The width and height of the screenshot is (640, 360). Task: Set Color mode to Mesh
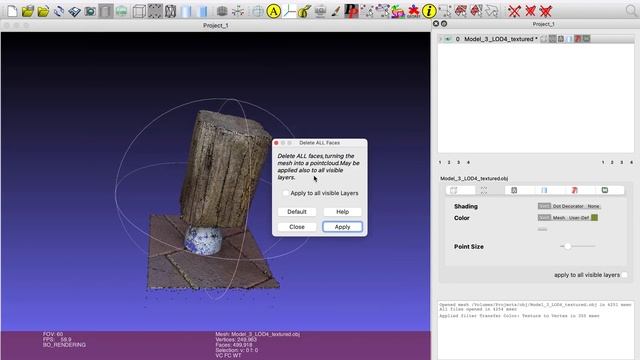click(559, 218)
